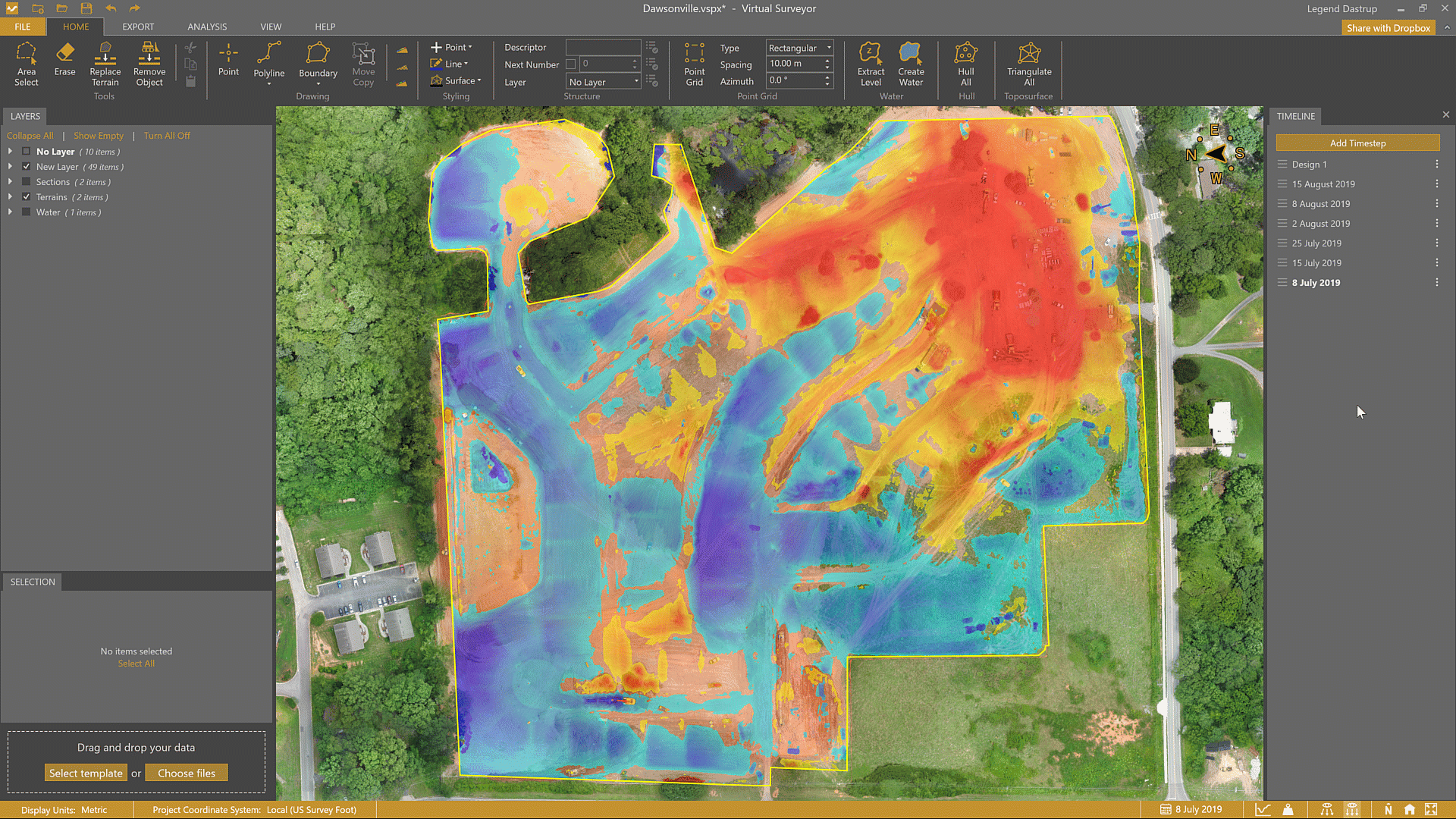The height and width of the screenshot is (819, 1456).
Task: Open the Rectangular type dropdown
Action: click(x=799, y=48)
